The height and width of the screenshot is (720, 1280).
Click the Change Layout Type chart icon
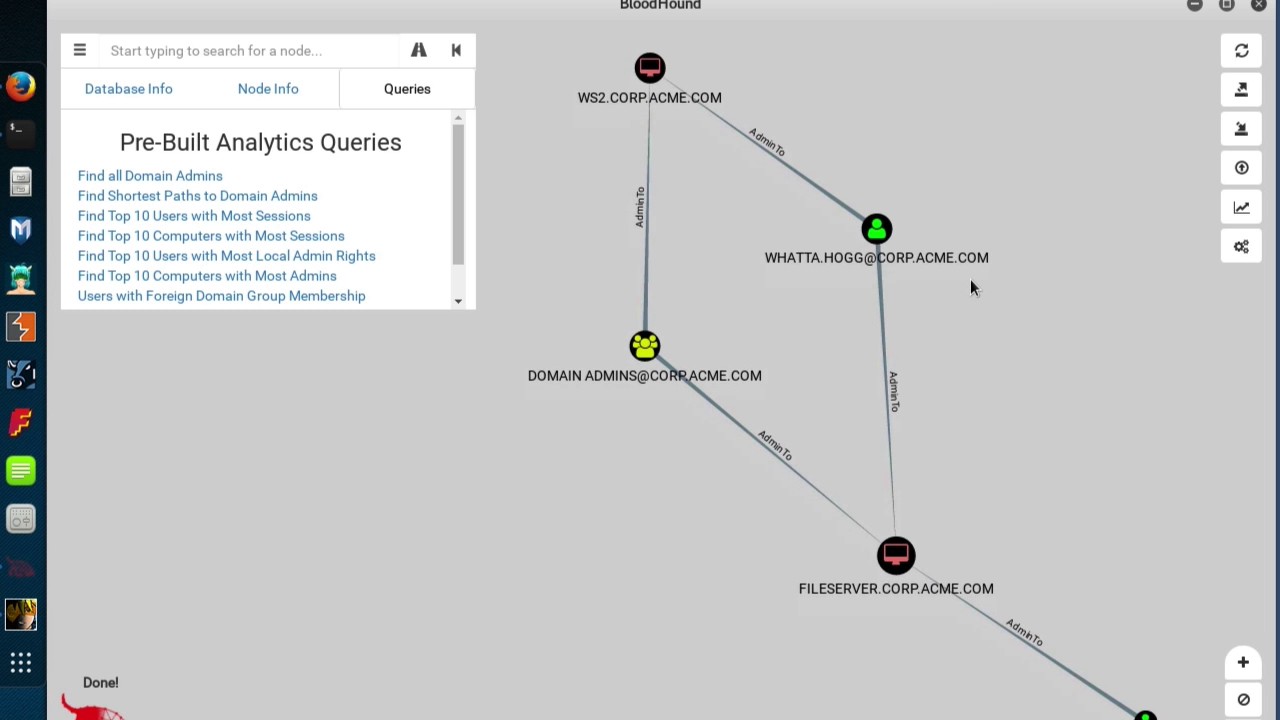point(1241,208)
